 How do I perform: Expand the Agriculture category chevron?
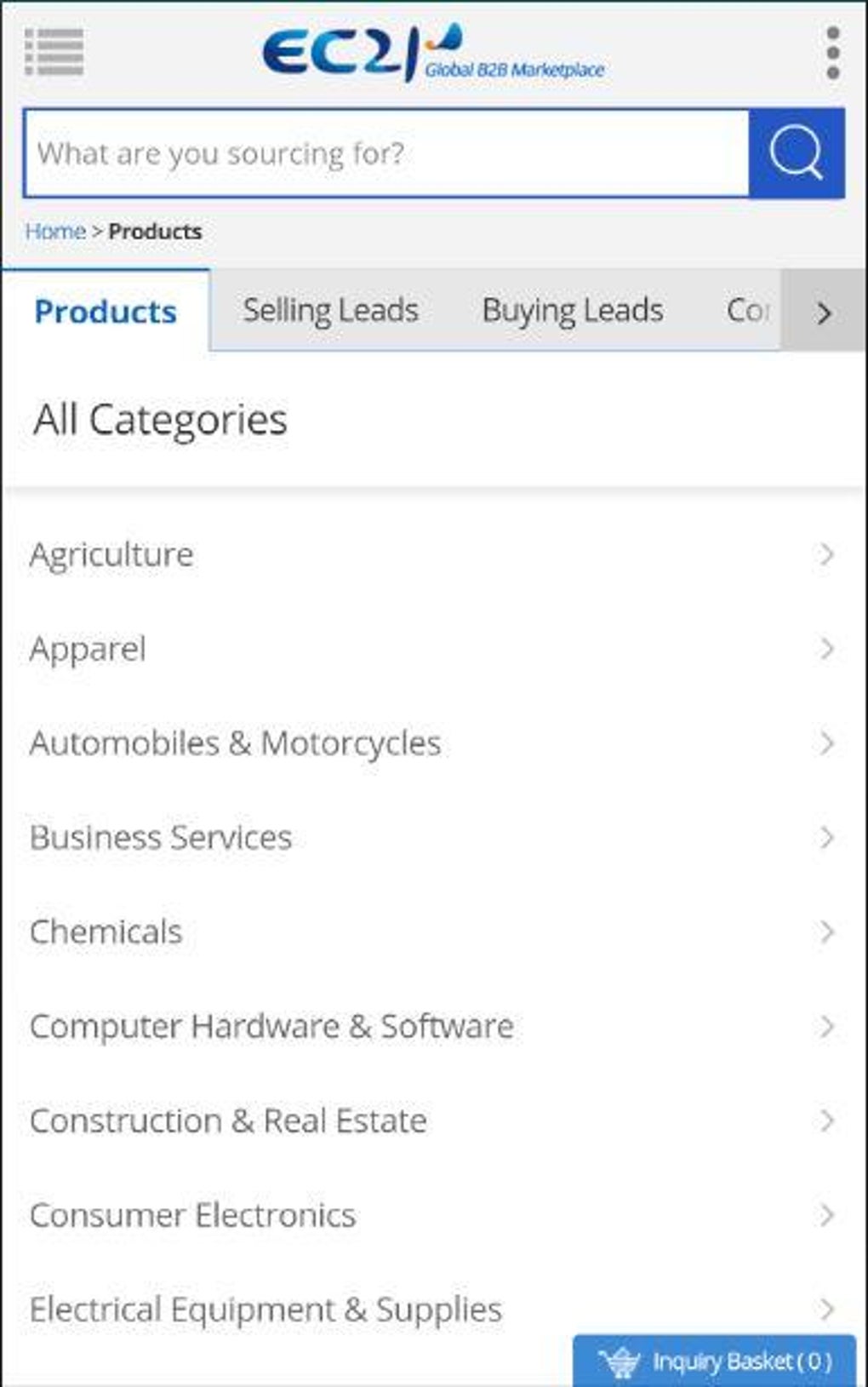[827, 554]
